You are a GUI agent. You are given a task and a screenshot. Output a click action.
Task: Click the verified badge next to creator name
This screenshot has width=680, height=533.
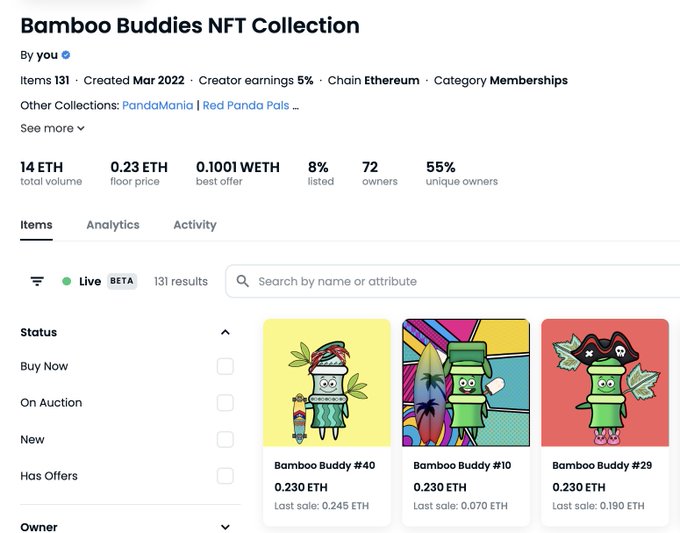point(66,55)
